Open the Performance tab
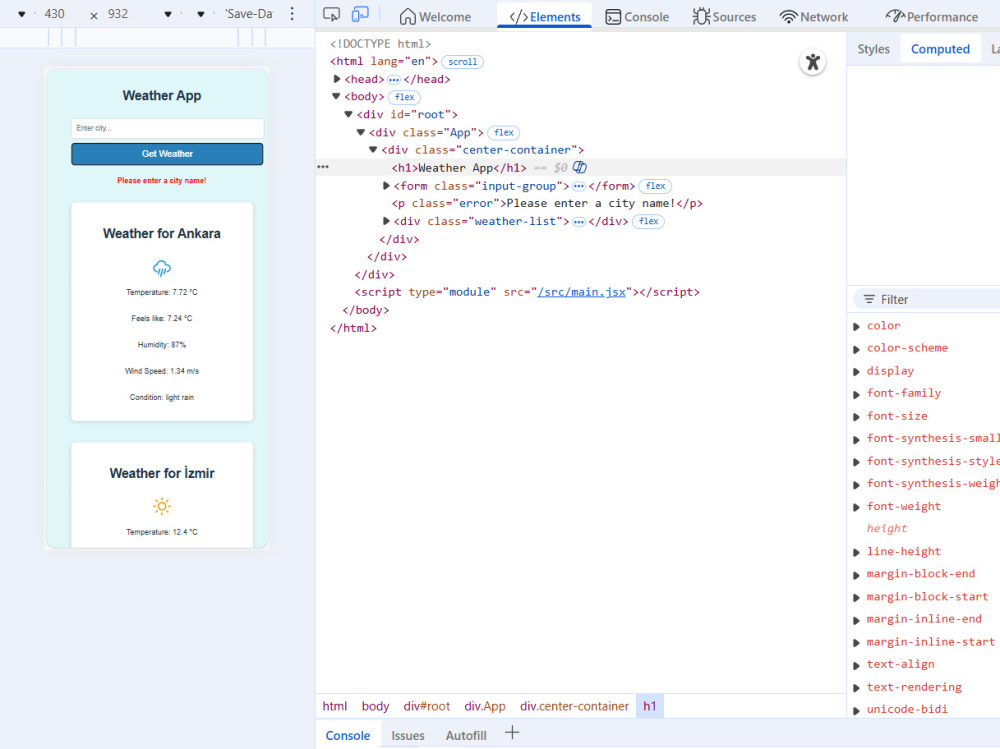 coord(932,17)
